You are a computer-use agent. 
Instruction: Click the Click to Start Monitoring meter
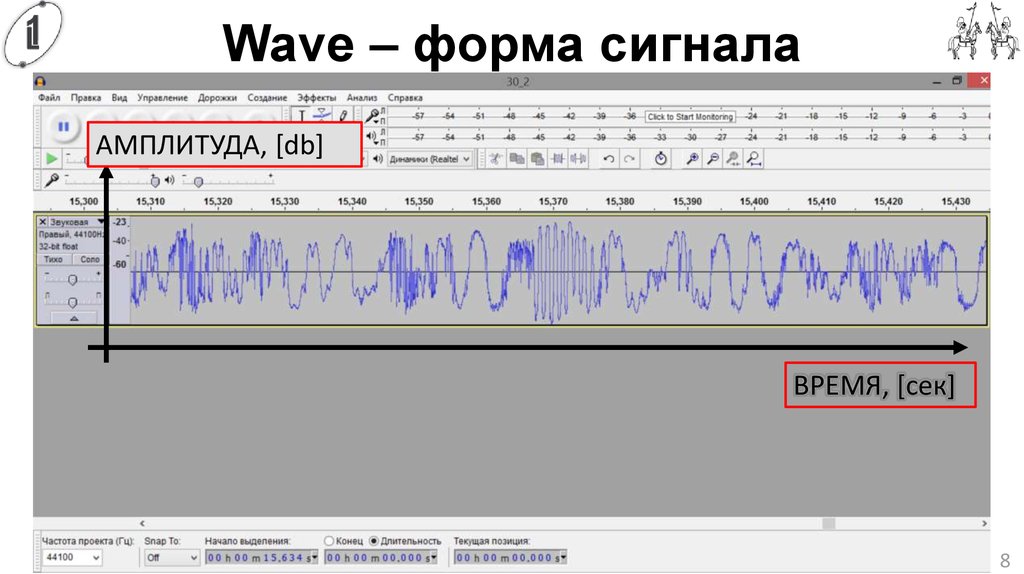point(690,117)
